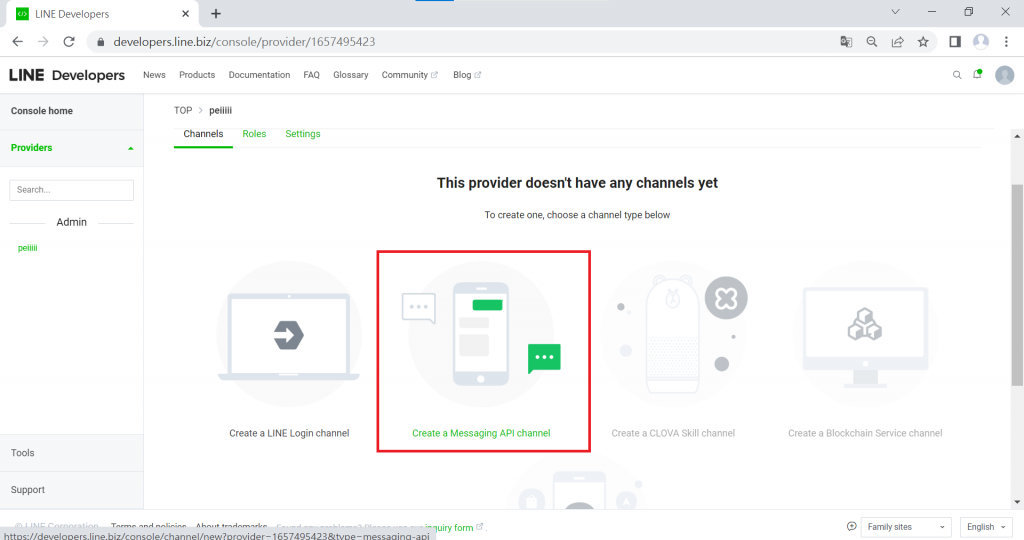Image resolution: width=1024 pixels, height=540 pixels.
Task: Switch to the Roles tab
Action: point(254,134)
